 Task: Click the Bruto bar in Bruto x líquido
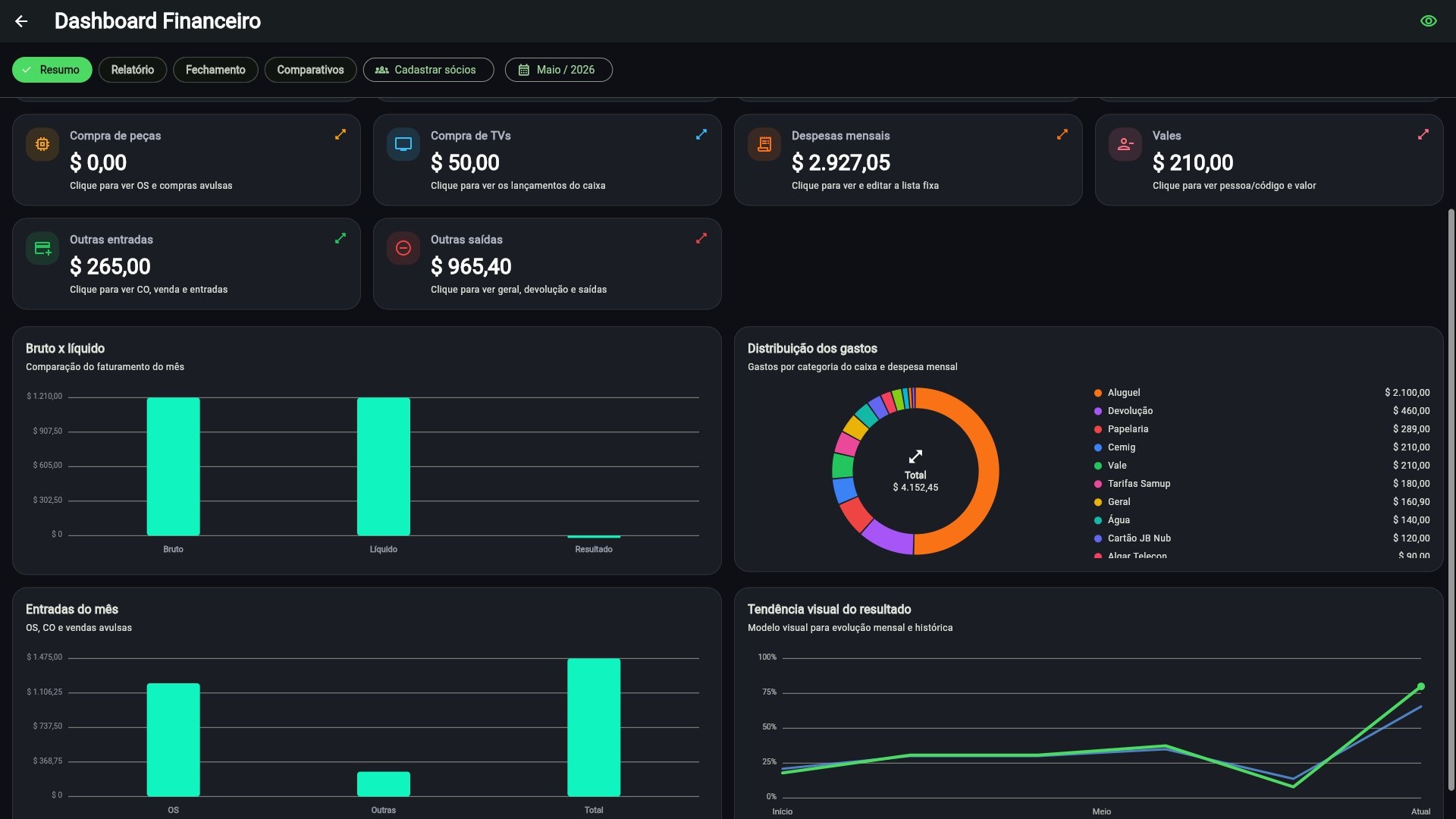coord(173,466)
